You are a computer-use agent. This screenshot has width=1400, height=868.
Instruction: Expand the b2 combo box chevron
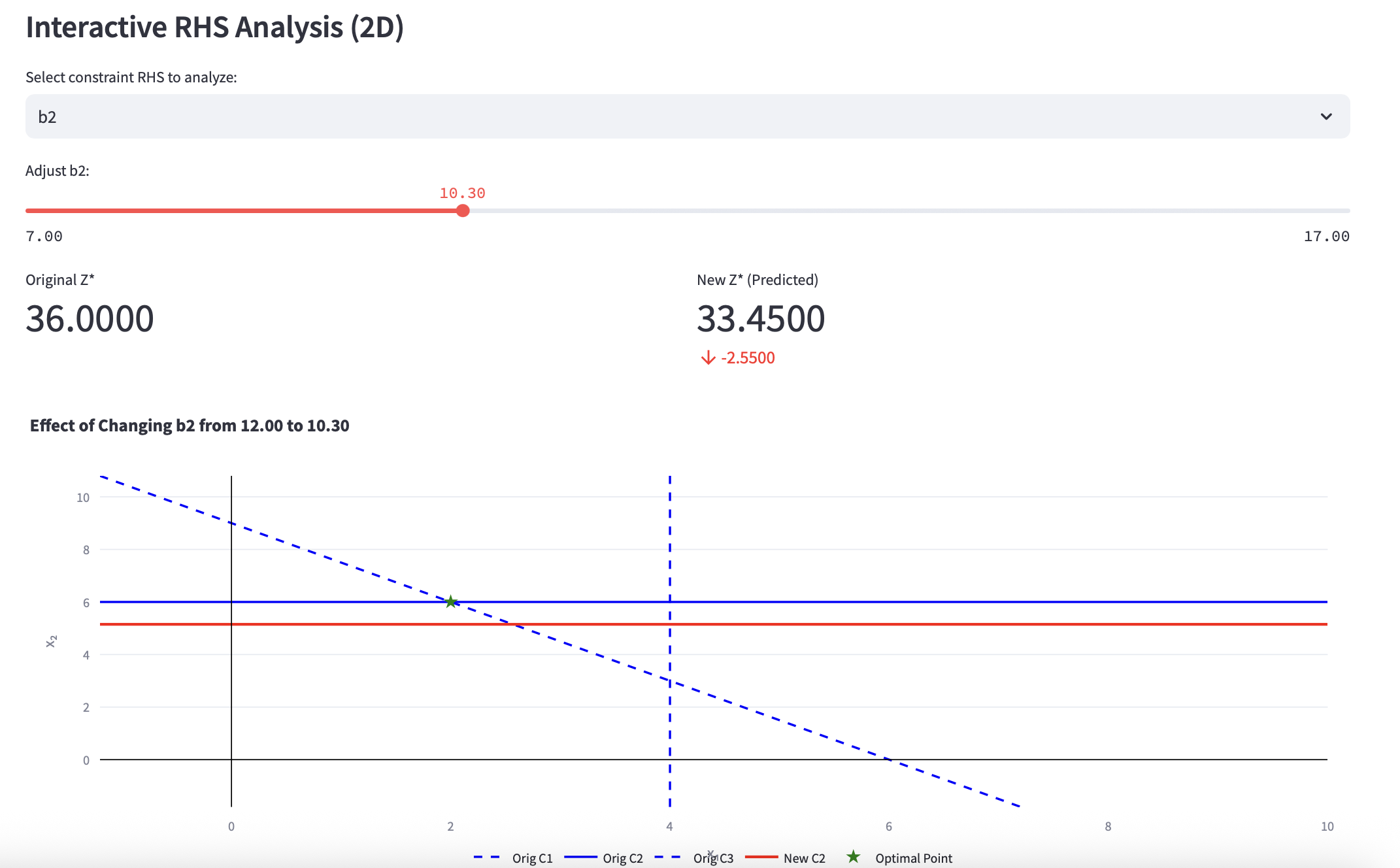click(x=1326, y=116)
